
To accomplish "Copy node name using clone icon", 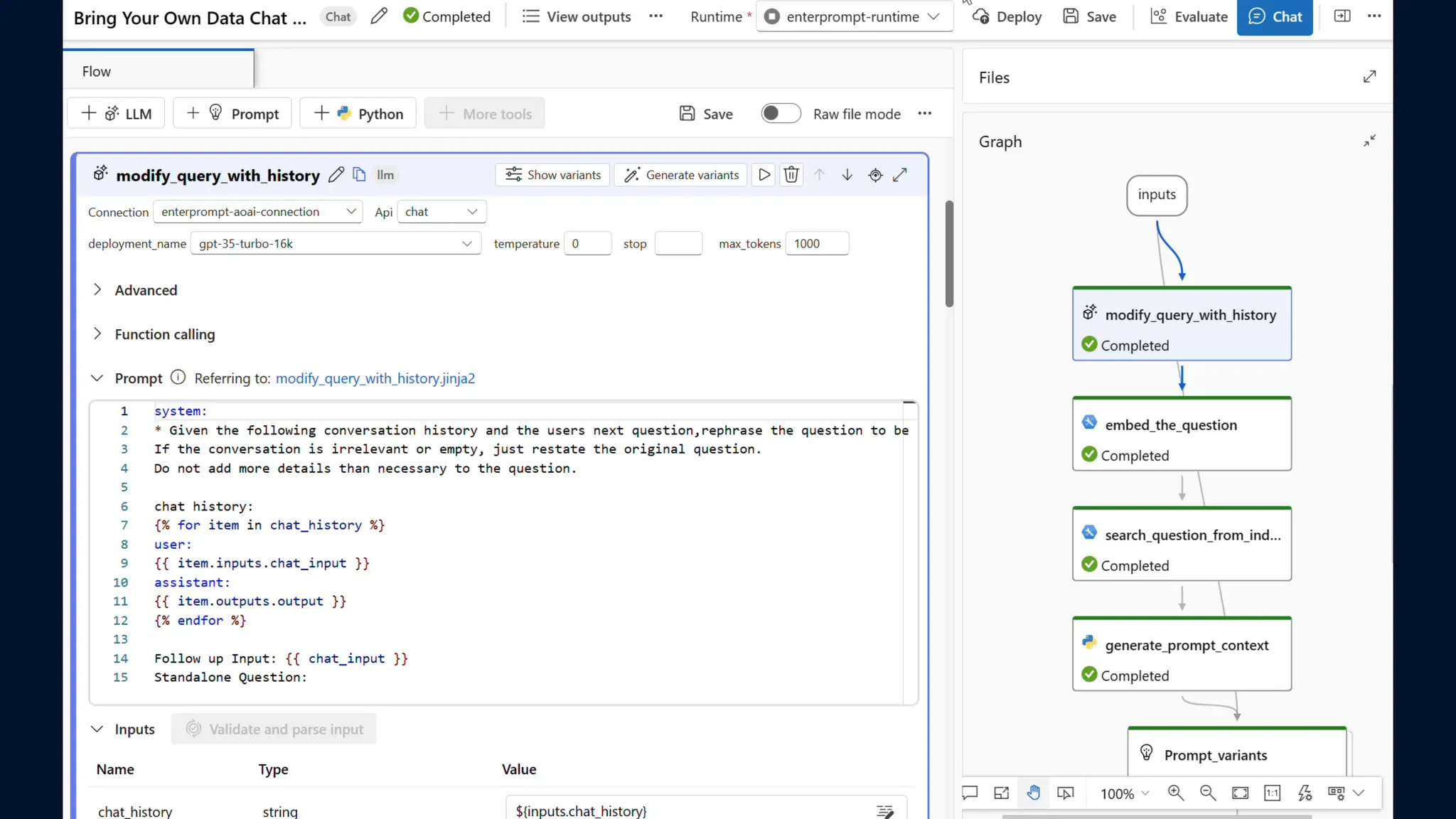I will pyautogui.click(x=360, y=175).
